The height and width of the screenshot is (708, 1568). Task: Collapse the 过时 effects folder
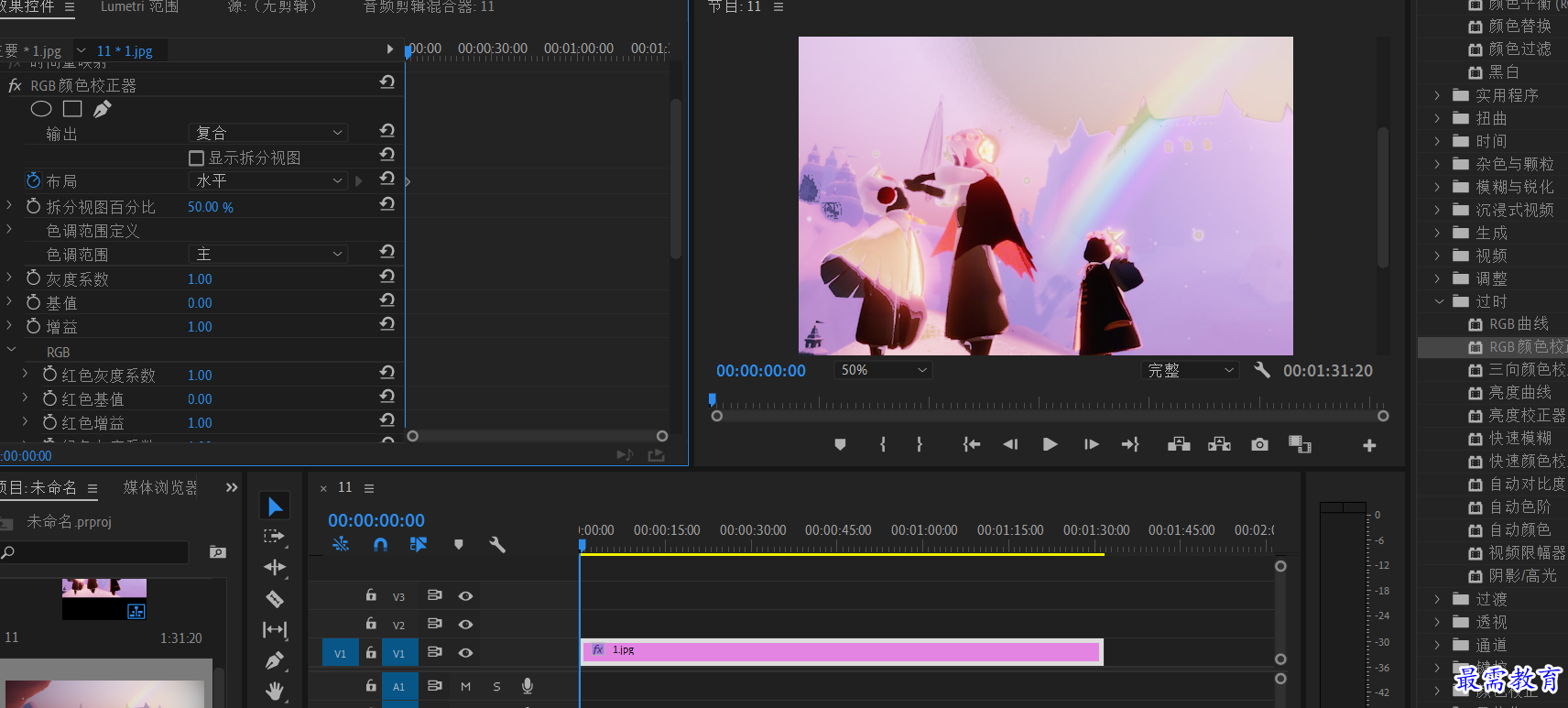[x=1438, y=301]
